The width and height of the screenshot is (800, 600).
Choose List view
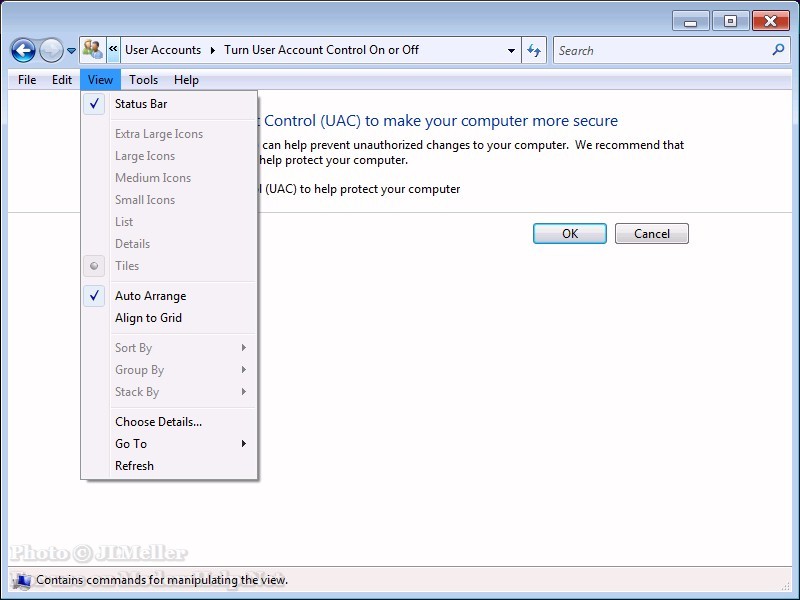coord(169,221)
